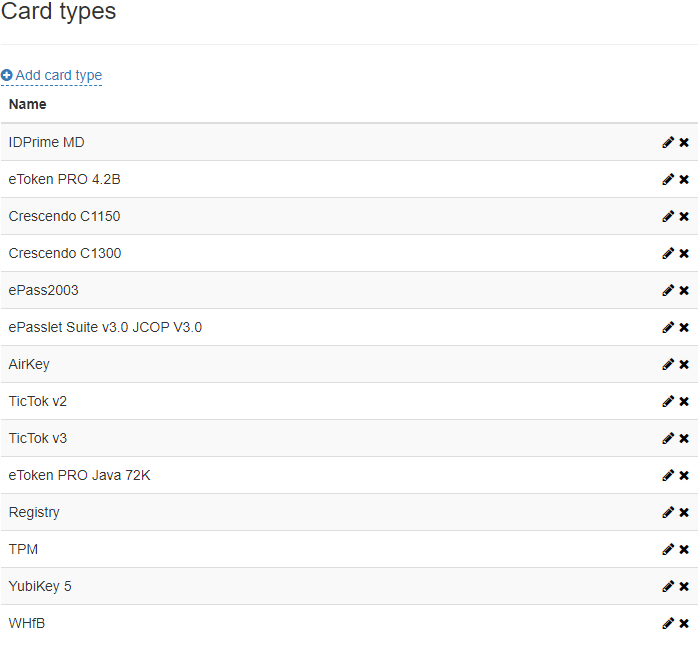Remove the ePass2003 card type
This screenshot has width=700, height=645.
tap(684, 290)
